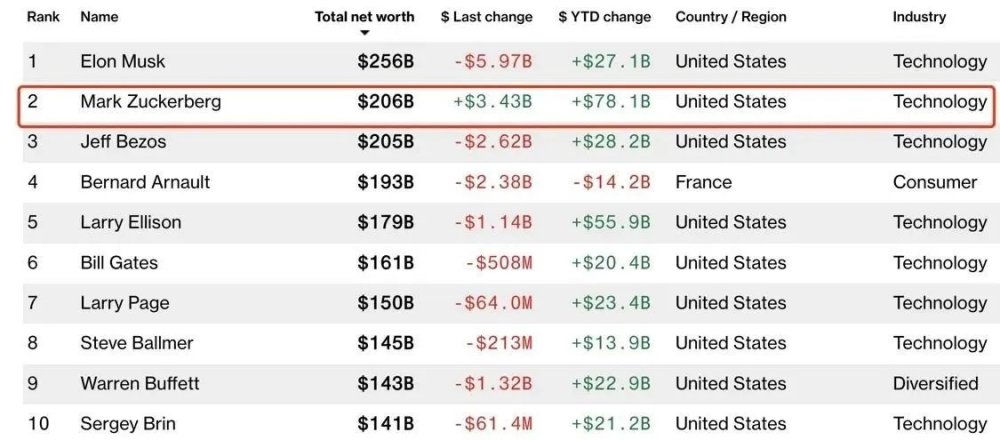Open Sergey Brin's profile
This screenshot has height=440, width=1000.
pyautogui.click(x=128, y=424)
